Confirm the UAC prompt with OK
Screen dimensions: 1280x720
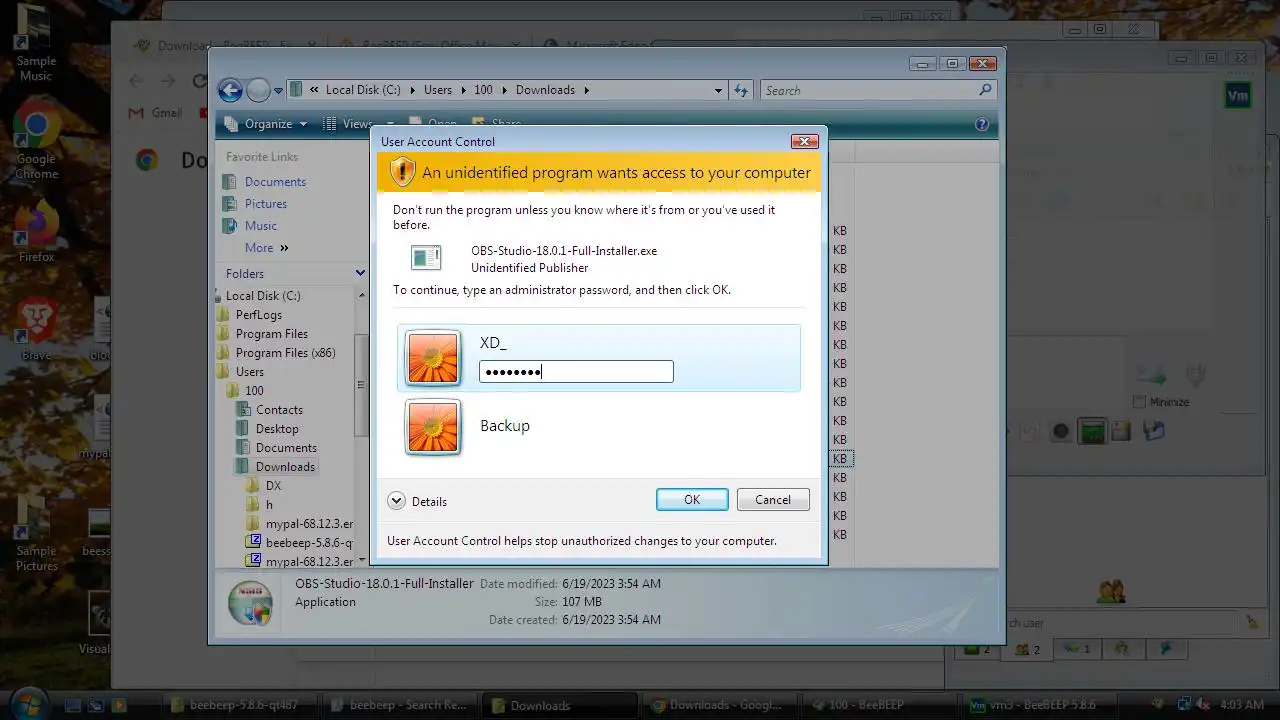click(x=692, y=500)
